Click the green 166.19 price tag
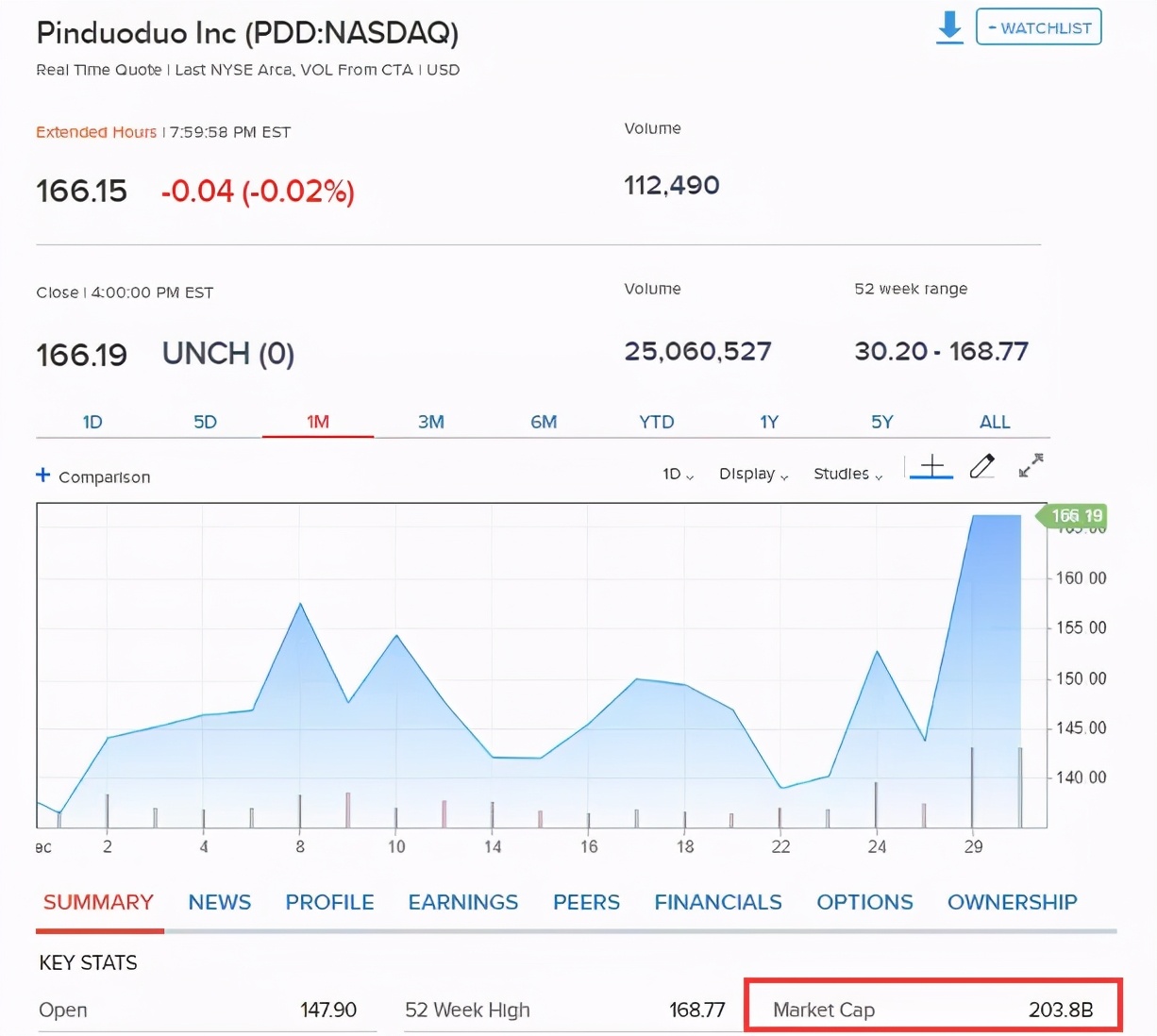 [1073, 516]
